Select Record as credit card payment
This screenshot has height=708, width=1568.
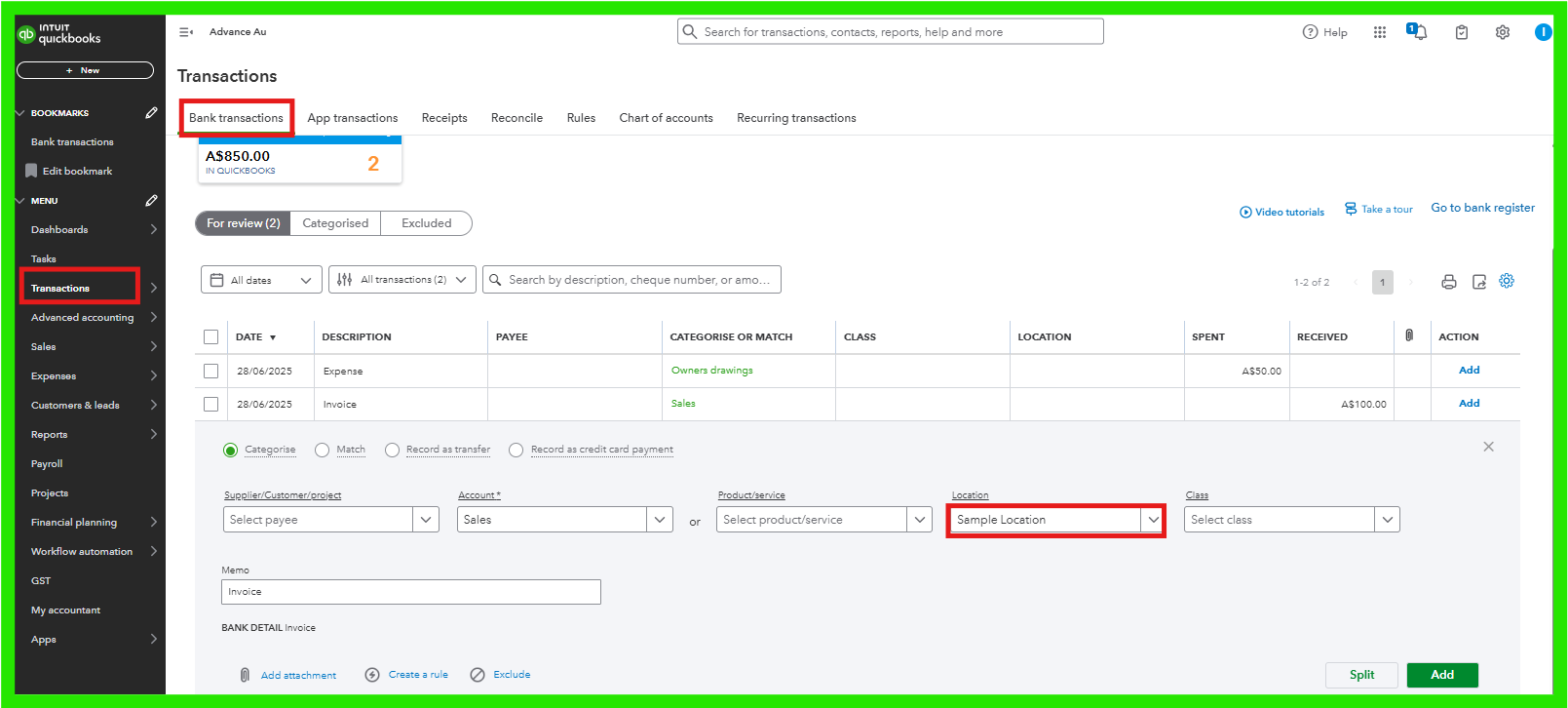tap(516, 451)
